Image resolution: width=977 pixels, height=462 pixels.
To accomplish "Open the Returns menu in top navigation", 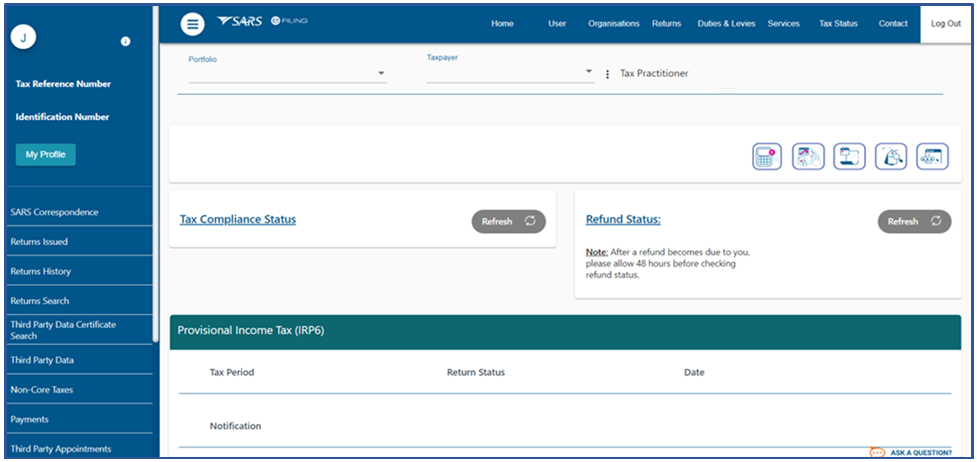I will point(666,24).
